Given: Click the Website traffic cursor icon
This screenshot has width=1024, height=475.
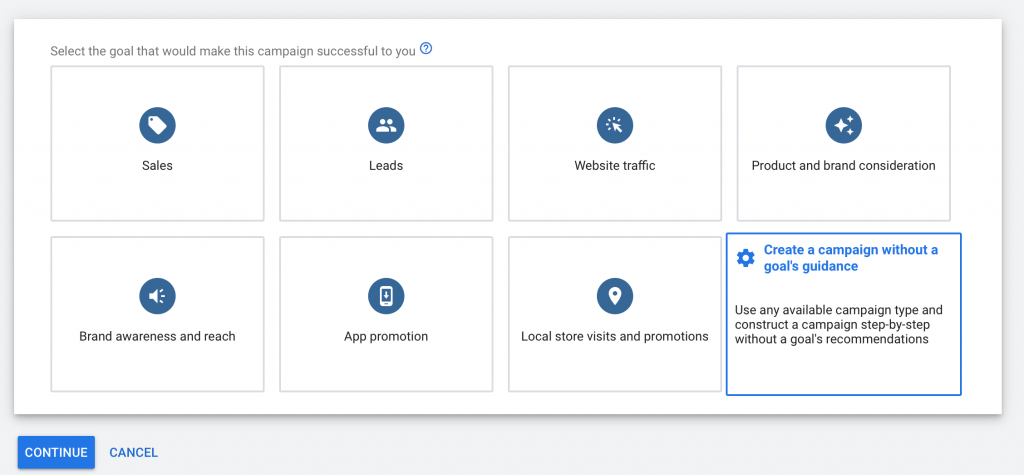Looking at the screenshot, I should (615, 125).
